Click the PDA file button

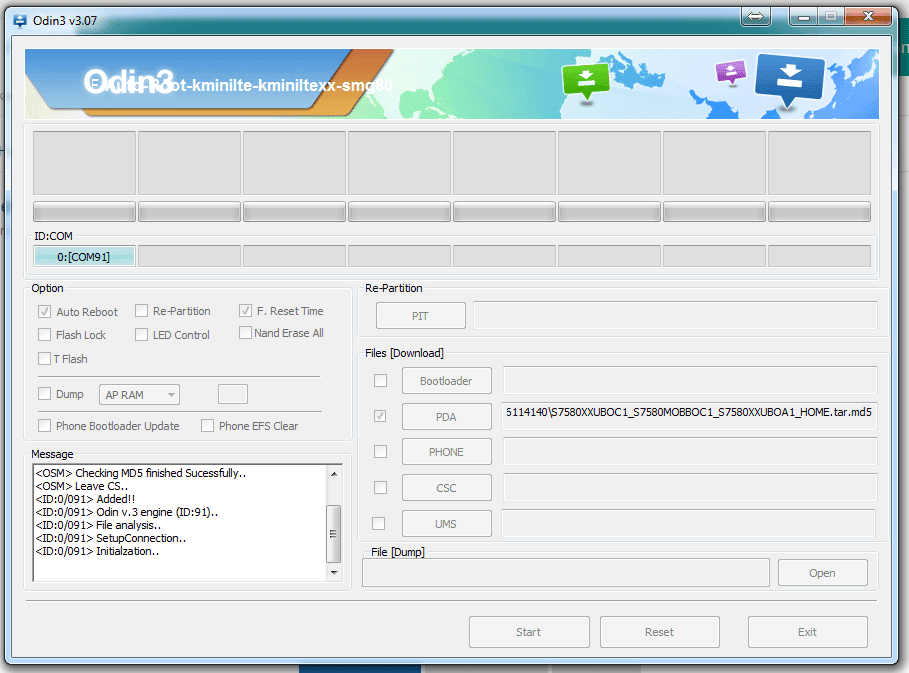click(446, 417)
